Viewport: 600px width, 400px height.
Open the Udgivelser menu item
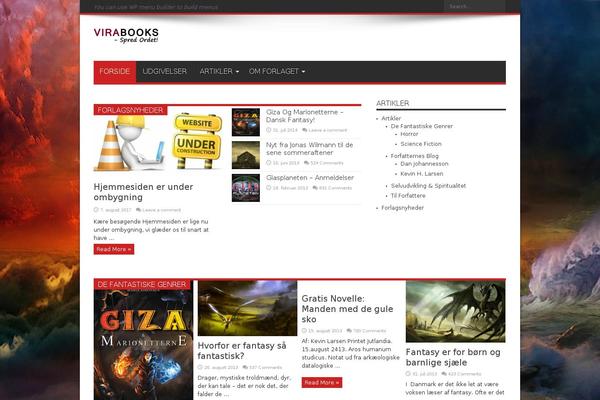(x=165, y=72)
